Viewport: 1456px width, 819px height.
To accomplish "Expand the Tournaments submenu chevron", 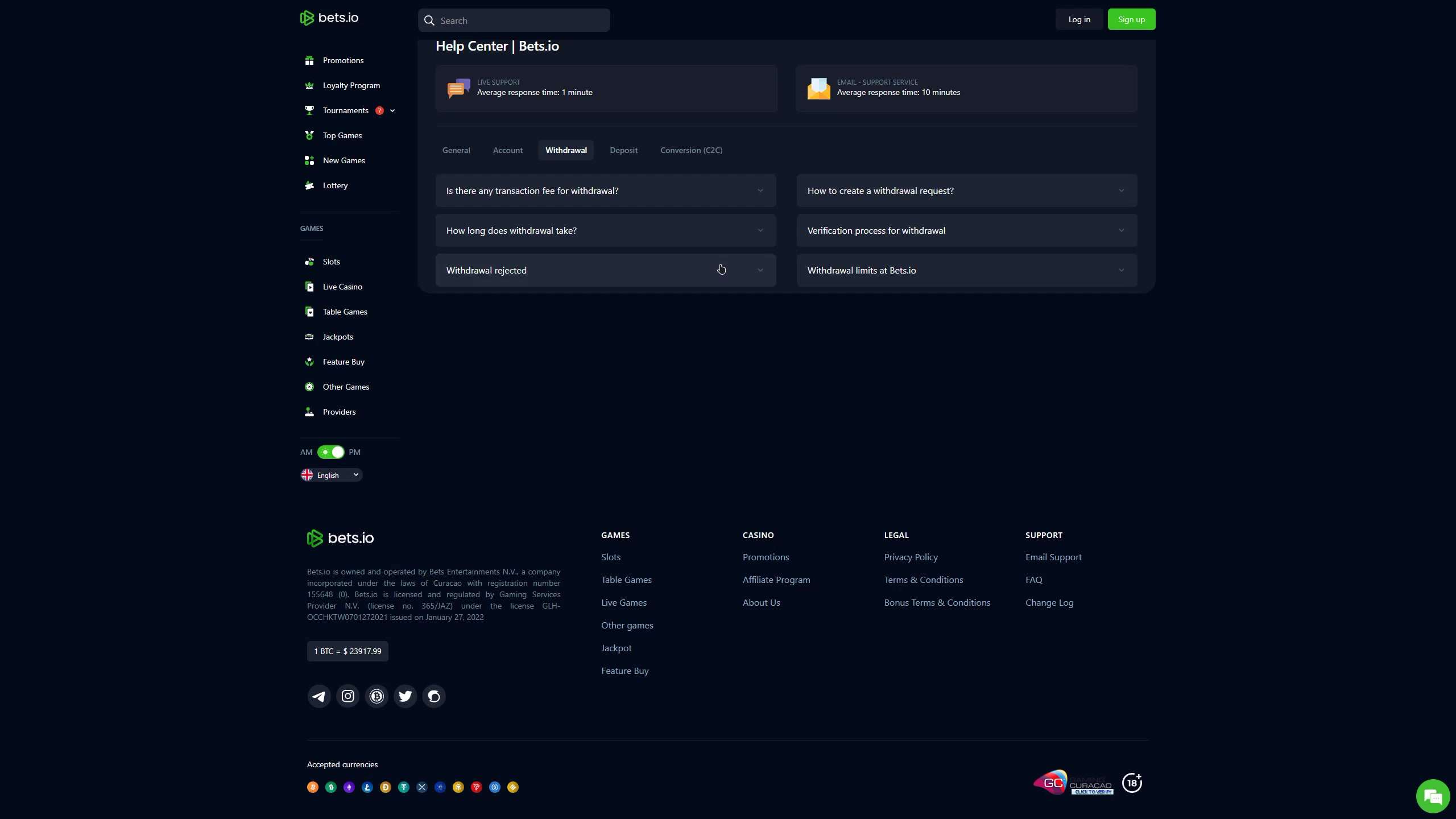I will pyautogui.click(x=392, y=110).
